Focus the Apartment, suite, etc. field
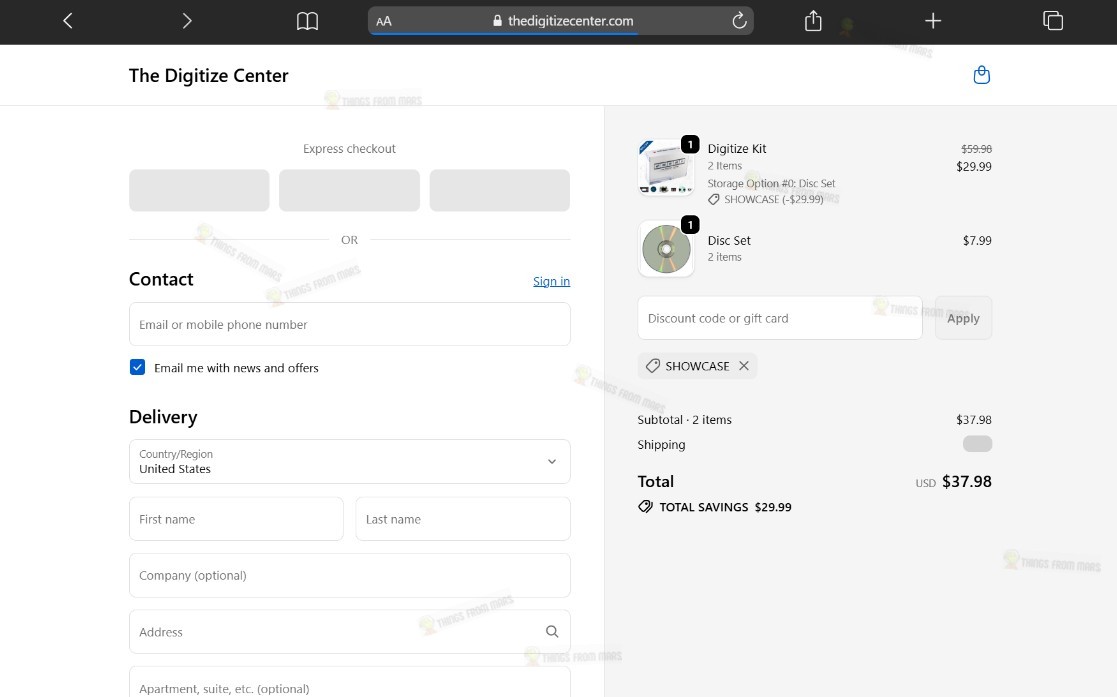 (x=349, y=682)
